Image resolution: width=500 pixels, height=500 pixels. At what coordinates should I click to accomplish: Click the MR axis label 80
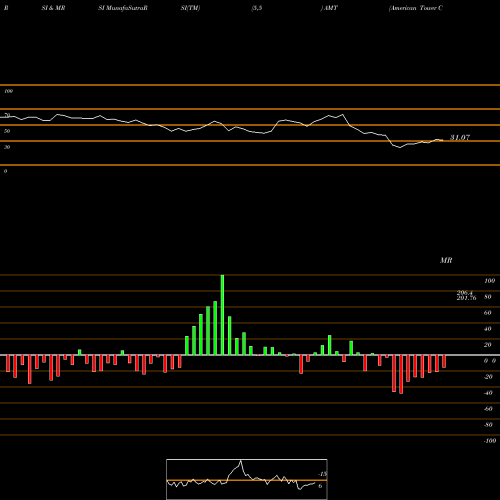[488, 297]
